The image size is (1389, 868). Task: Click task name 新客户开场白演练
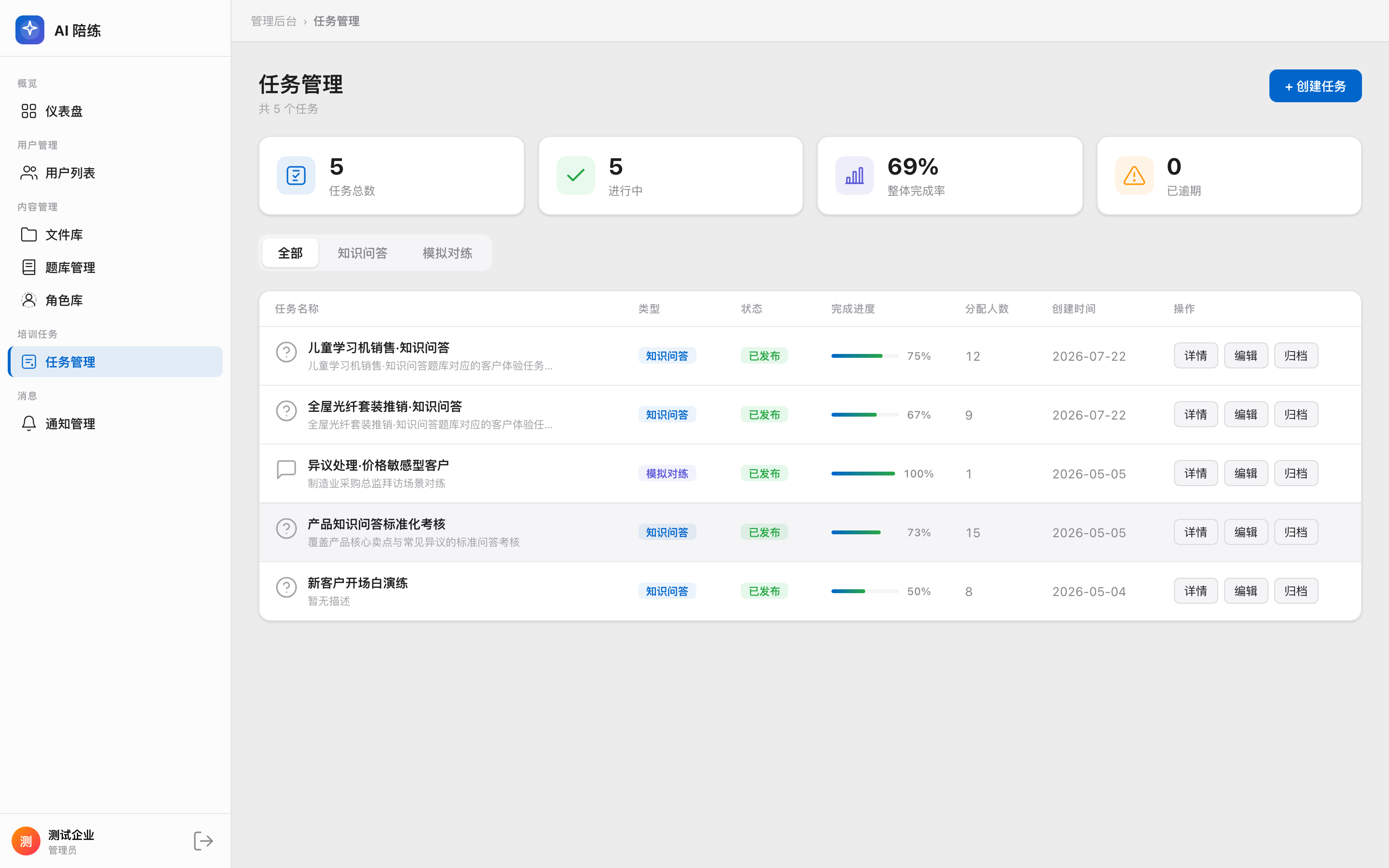click(357, 583)
